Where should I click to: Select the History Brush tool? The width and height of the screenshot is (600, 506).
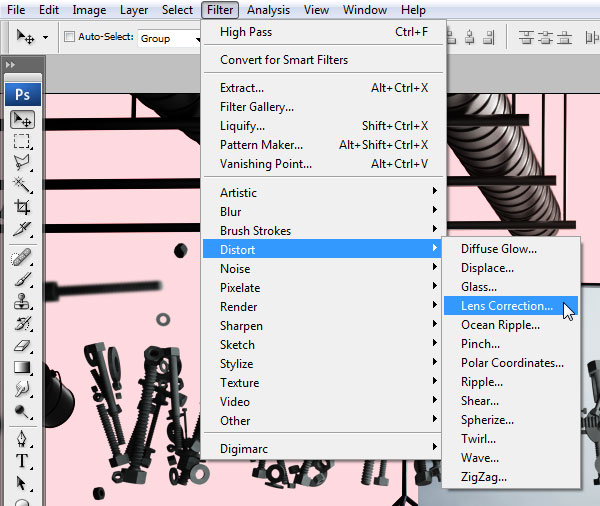23,323
